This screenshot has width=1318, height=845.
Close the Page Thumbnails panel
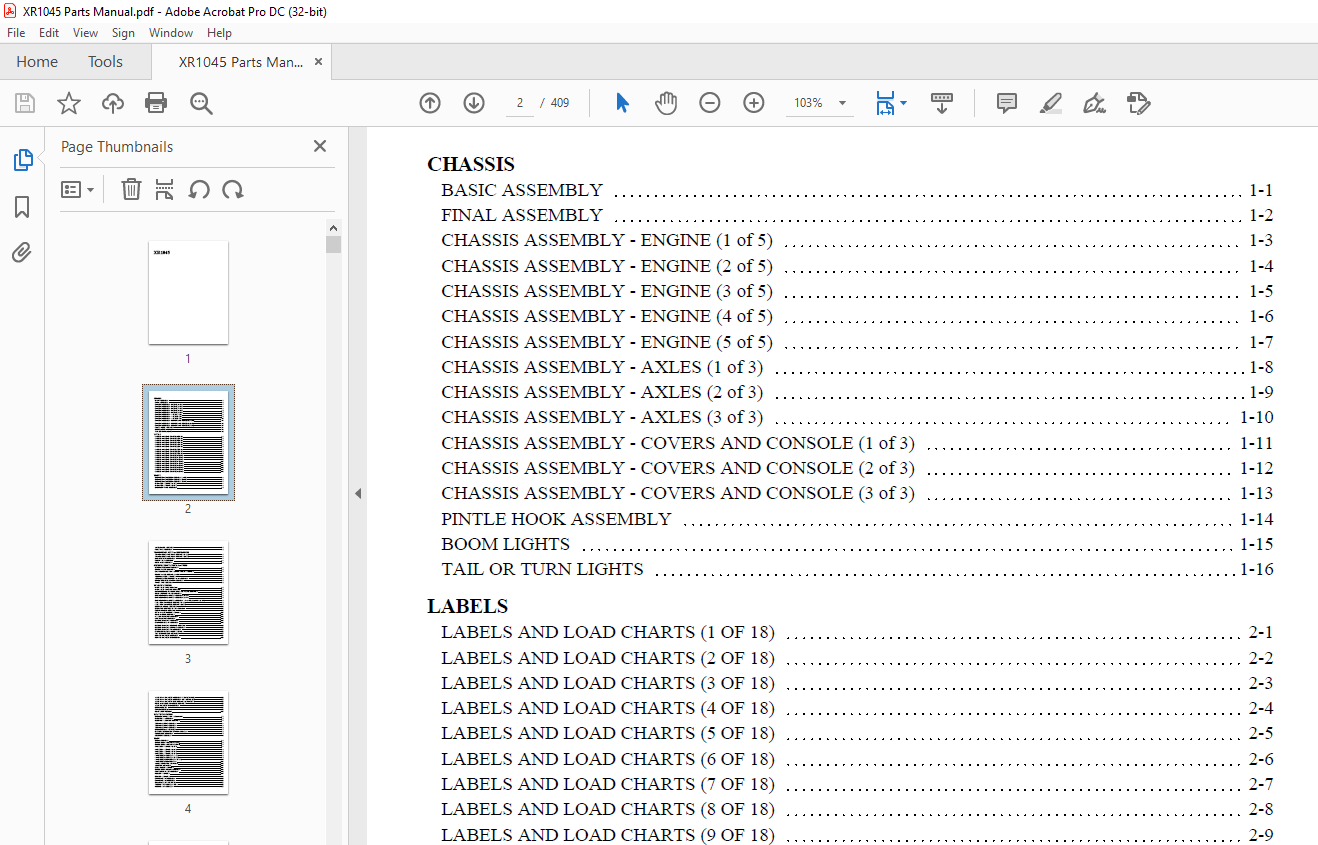click(x=320, y=146)
